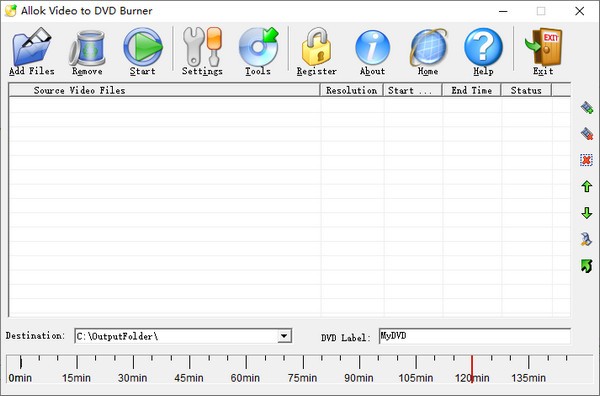
Task: Minimize the Allok Video to DVD Burner window
Action: point(503,11)
